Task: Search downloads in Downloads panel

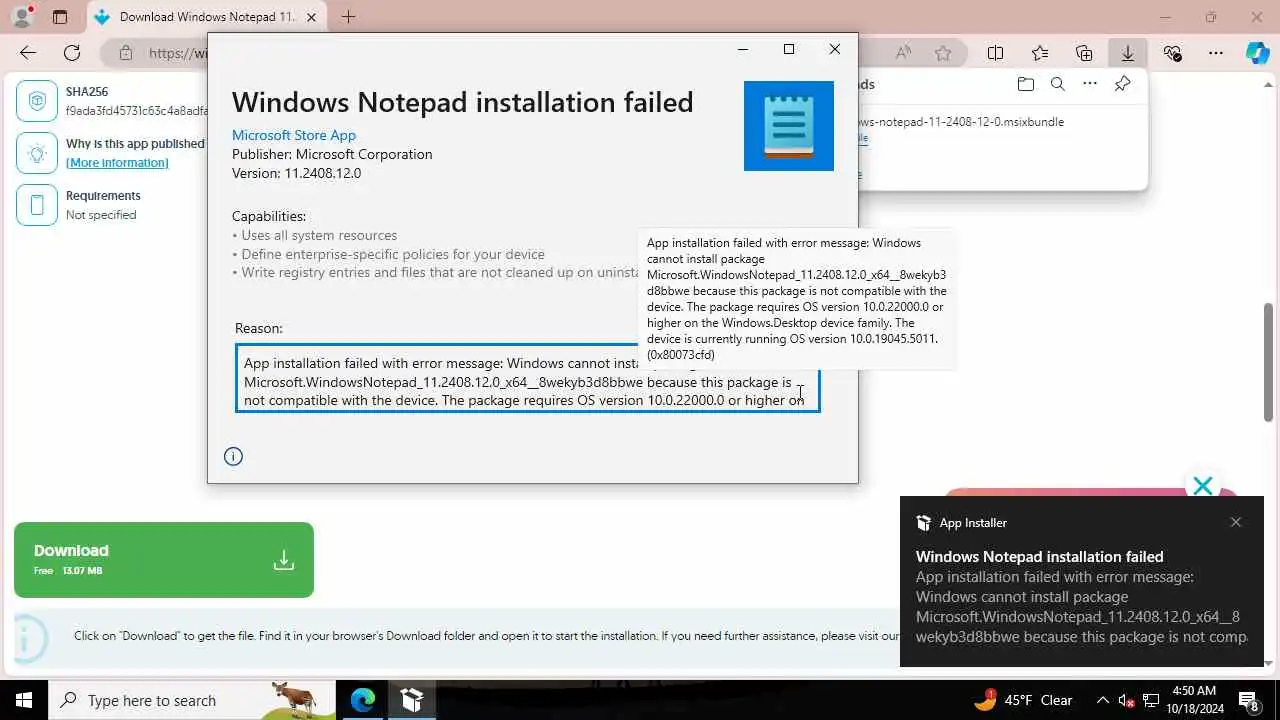Action: point(1058,84)
